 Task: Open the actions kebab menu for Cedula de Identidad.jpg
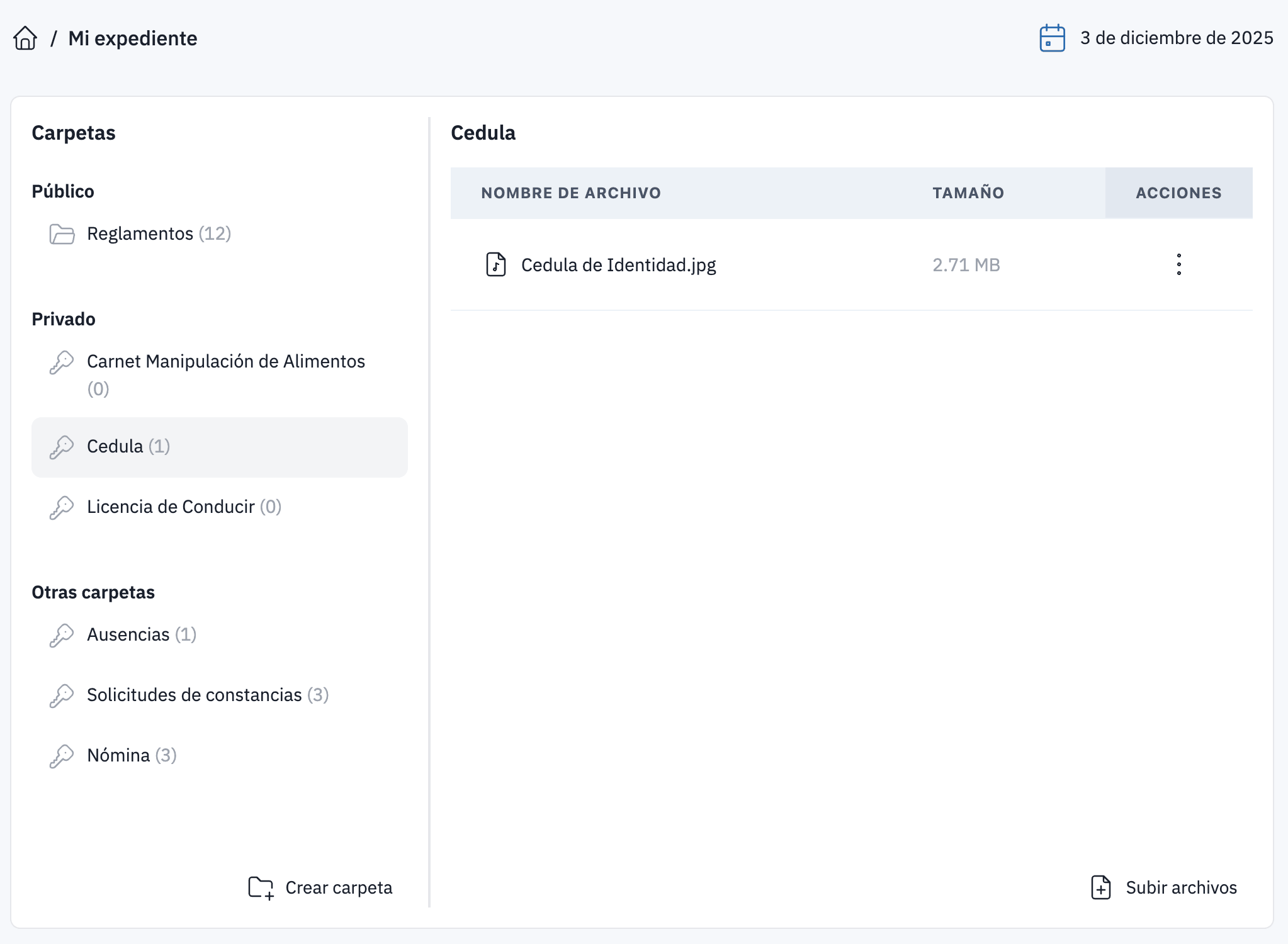point(1178,265)
